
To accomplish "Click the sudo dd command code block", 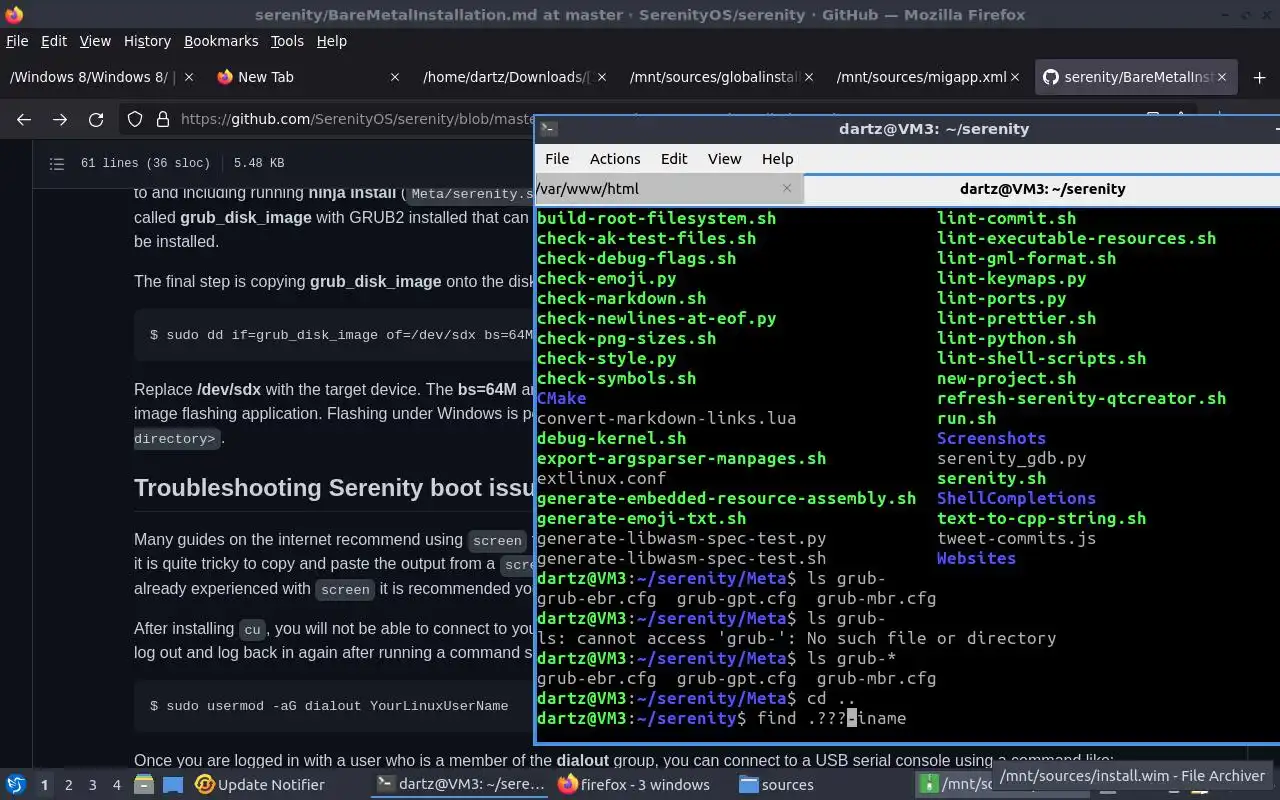I will [x=334, y=334].
